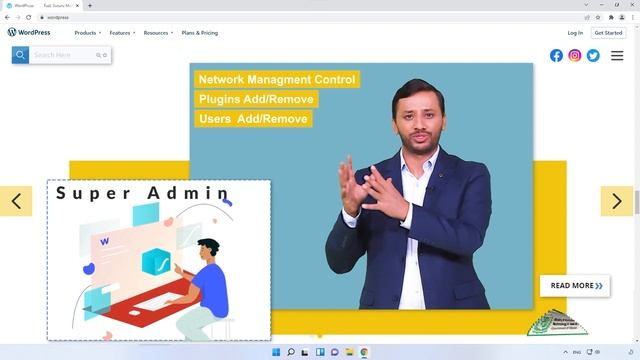Click the Get Started button
This screenshot has width=640, height=360.
point(608,33)
